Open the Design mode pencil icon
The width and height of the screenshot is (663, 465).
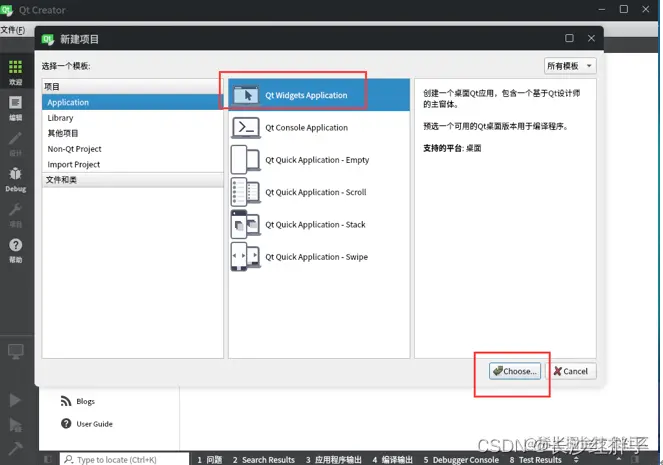[x=16, y=138]
